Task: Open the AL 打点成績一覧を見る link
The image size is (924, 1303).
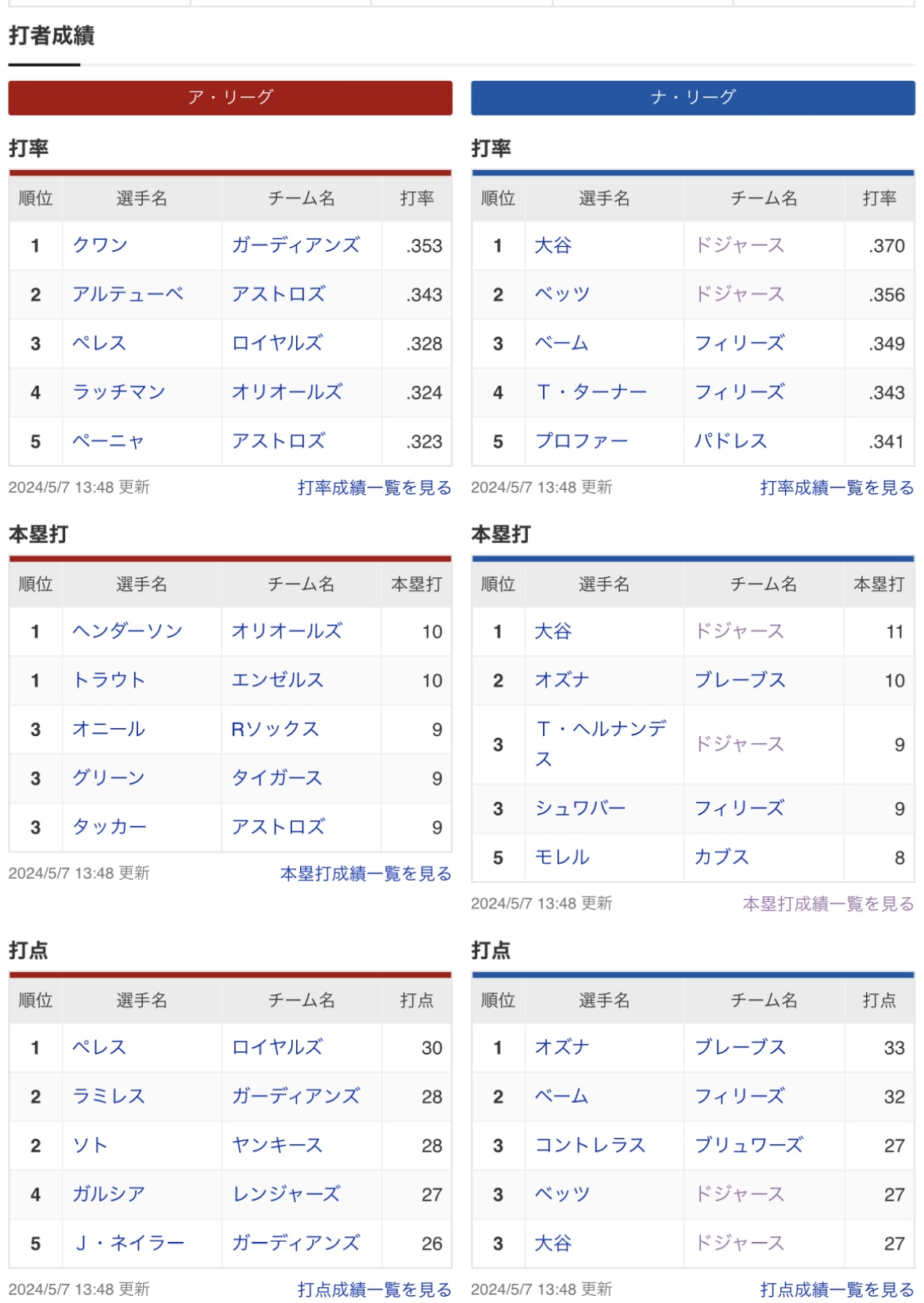Action: [x=375, y=1290]
